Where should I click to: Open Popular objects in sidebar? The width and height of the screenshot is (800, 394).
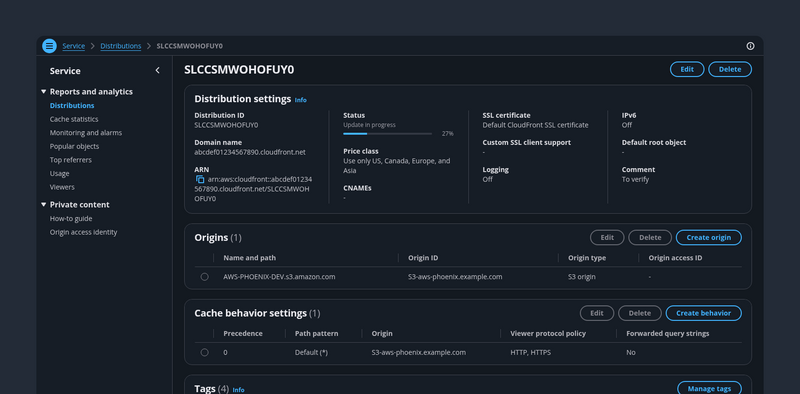click(74, 146)
